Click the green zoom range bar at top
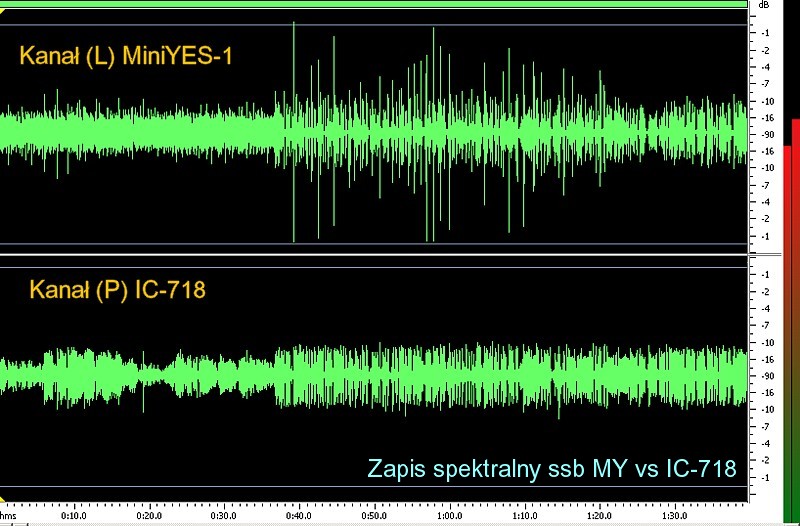 [375, 4]
